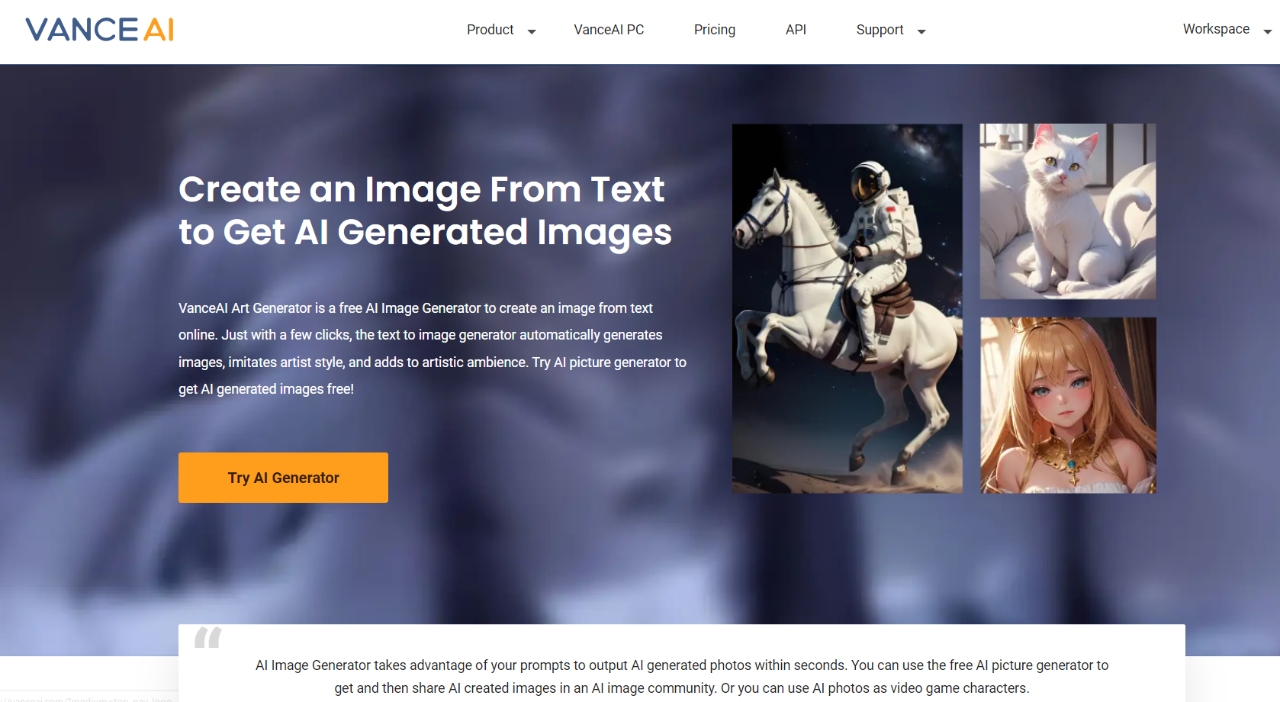Click the quotation mark icon
Viewport: 1280px width, 702px height.
[x=208, y=637]
